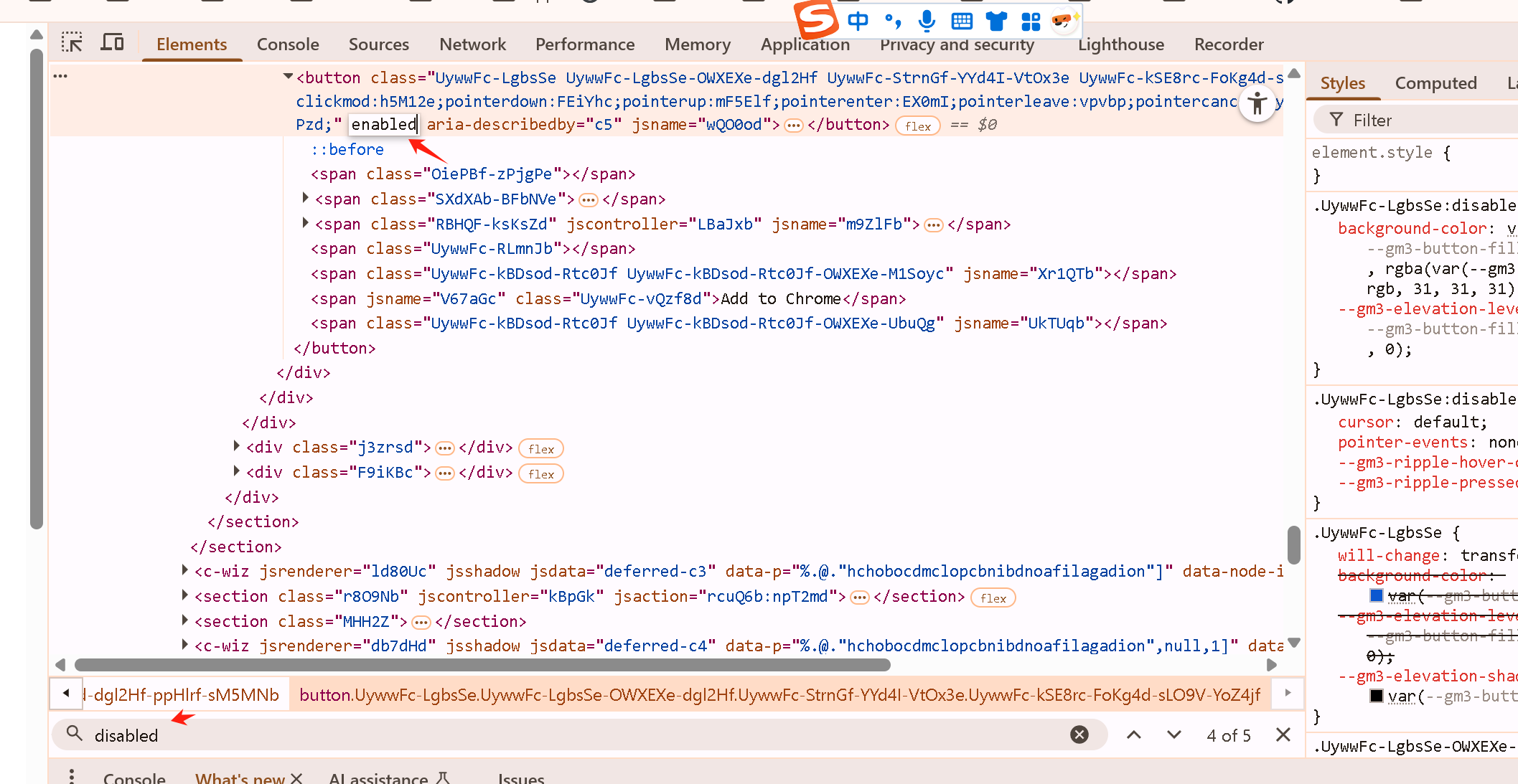Expand the span RBHQF-ksKsZd node
Viewport: 1518px width, 784px height.
coord(306,224)
